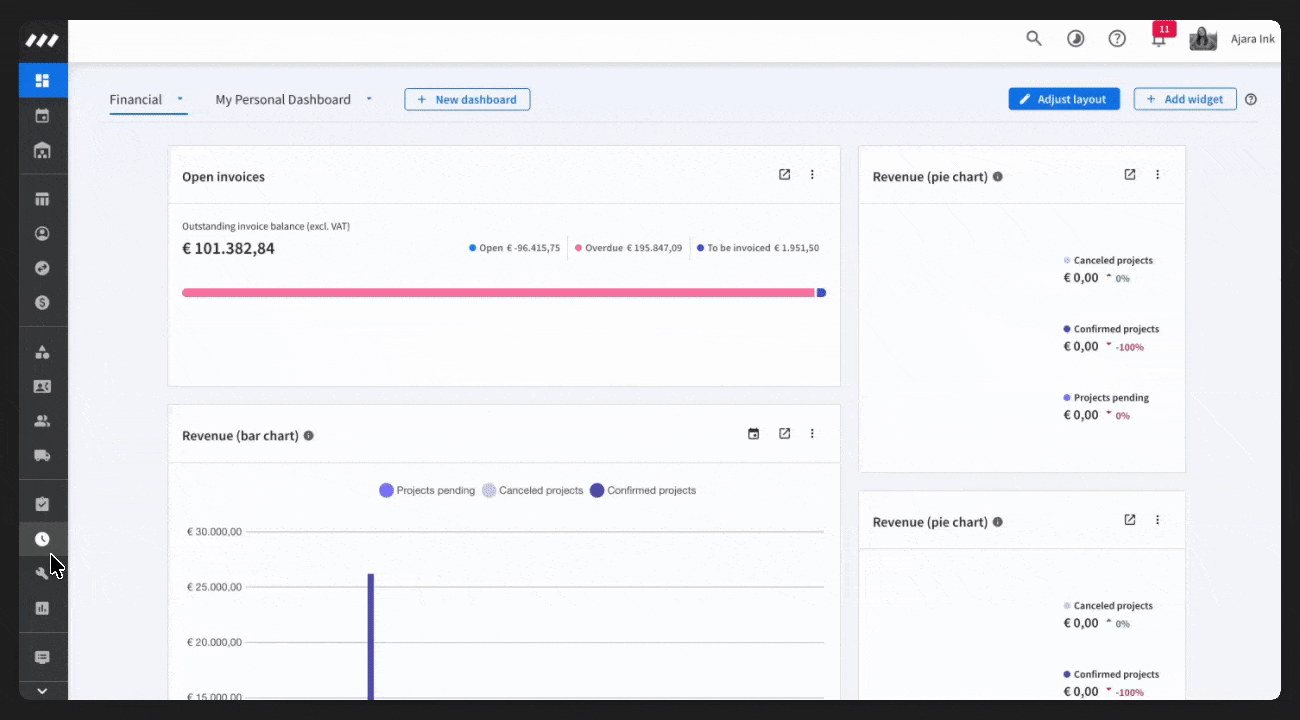
Task: Click Projects pending in first pie chart widget
Action: click(x=1106, y=398)
